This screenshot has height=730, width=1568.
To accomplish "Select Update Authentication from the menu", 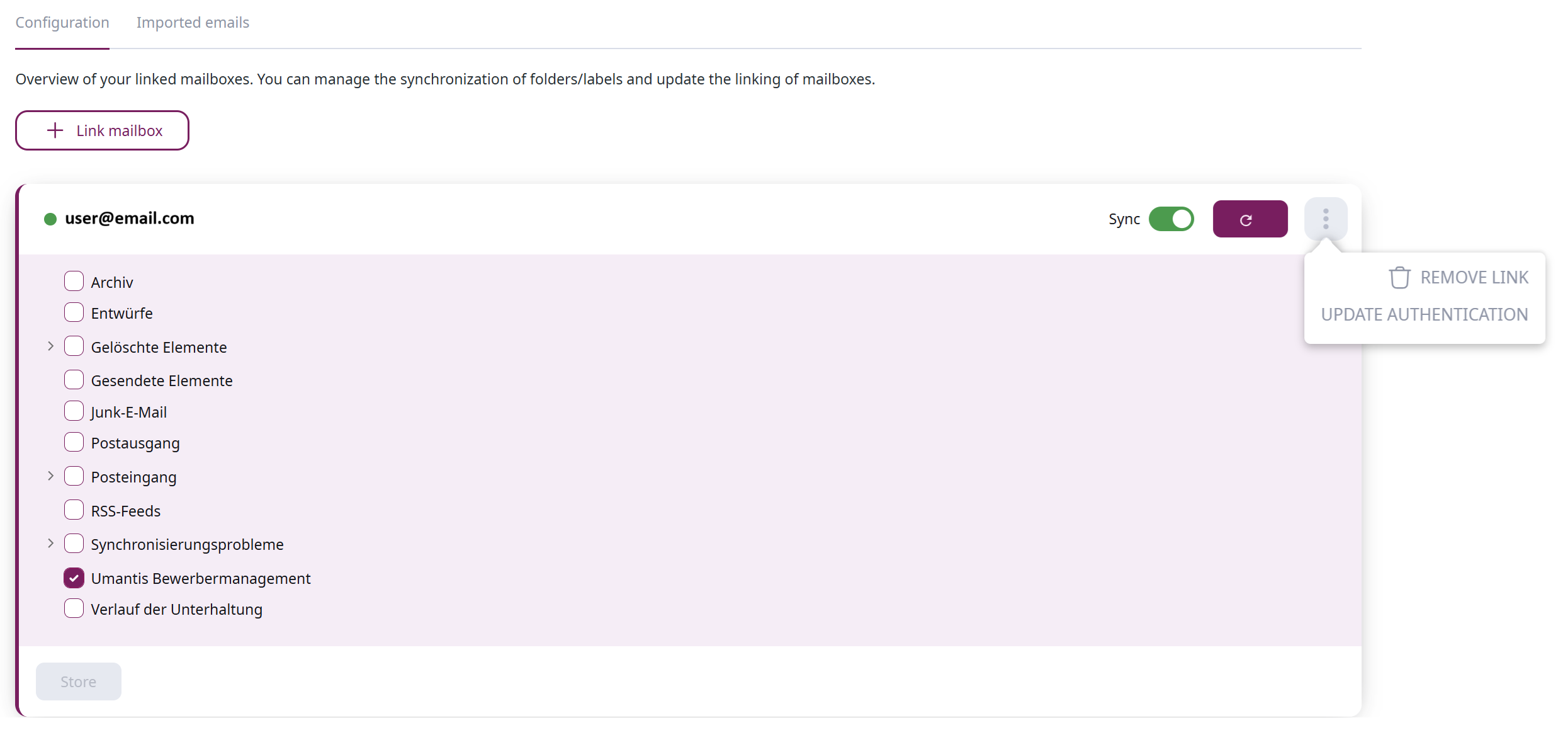I will click(1424, 314).
